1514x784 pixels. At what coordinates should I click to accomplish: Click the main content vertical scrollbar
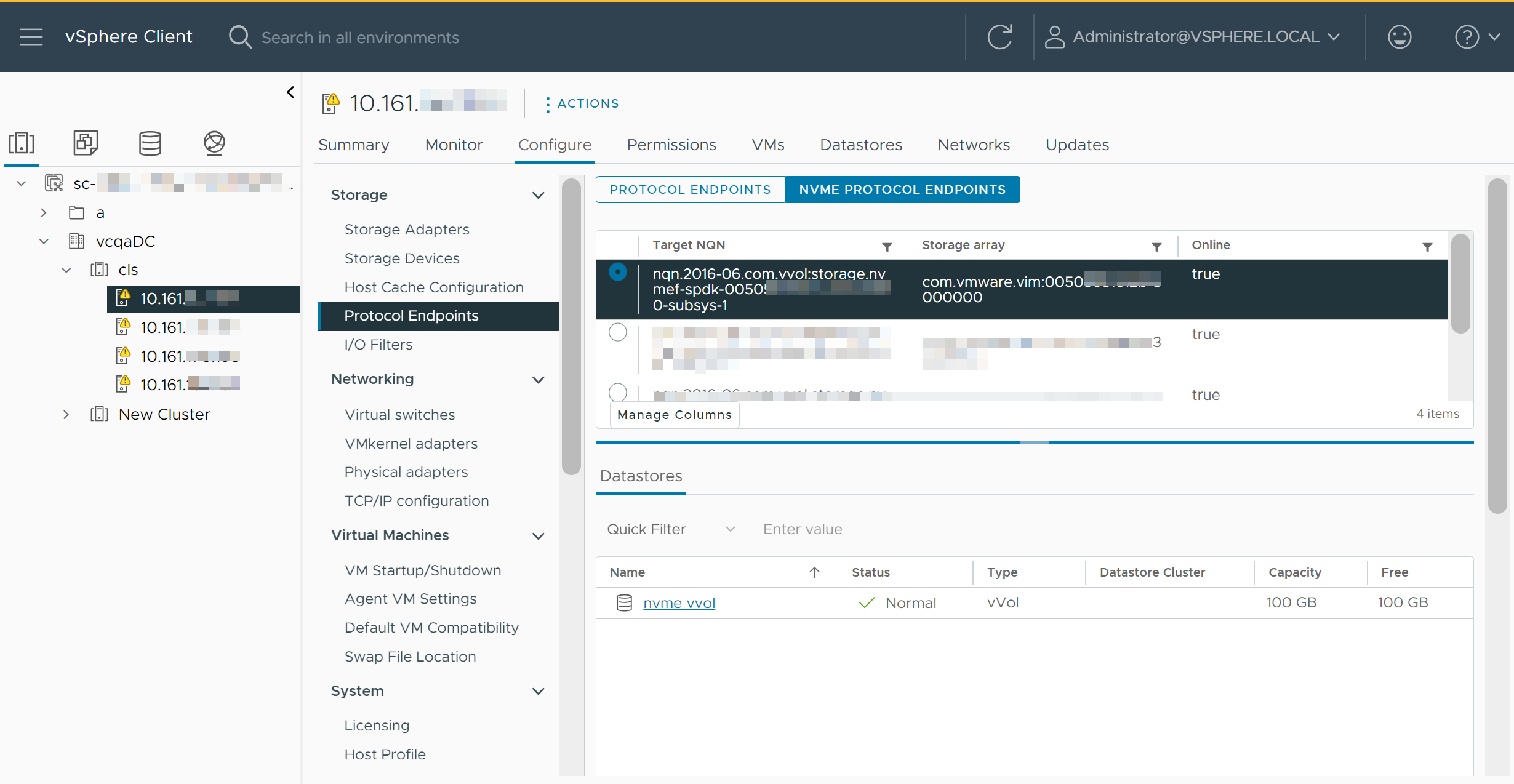(1497, 345)
